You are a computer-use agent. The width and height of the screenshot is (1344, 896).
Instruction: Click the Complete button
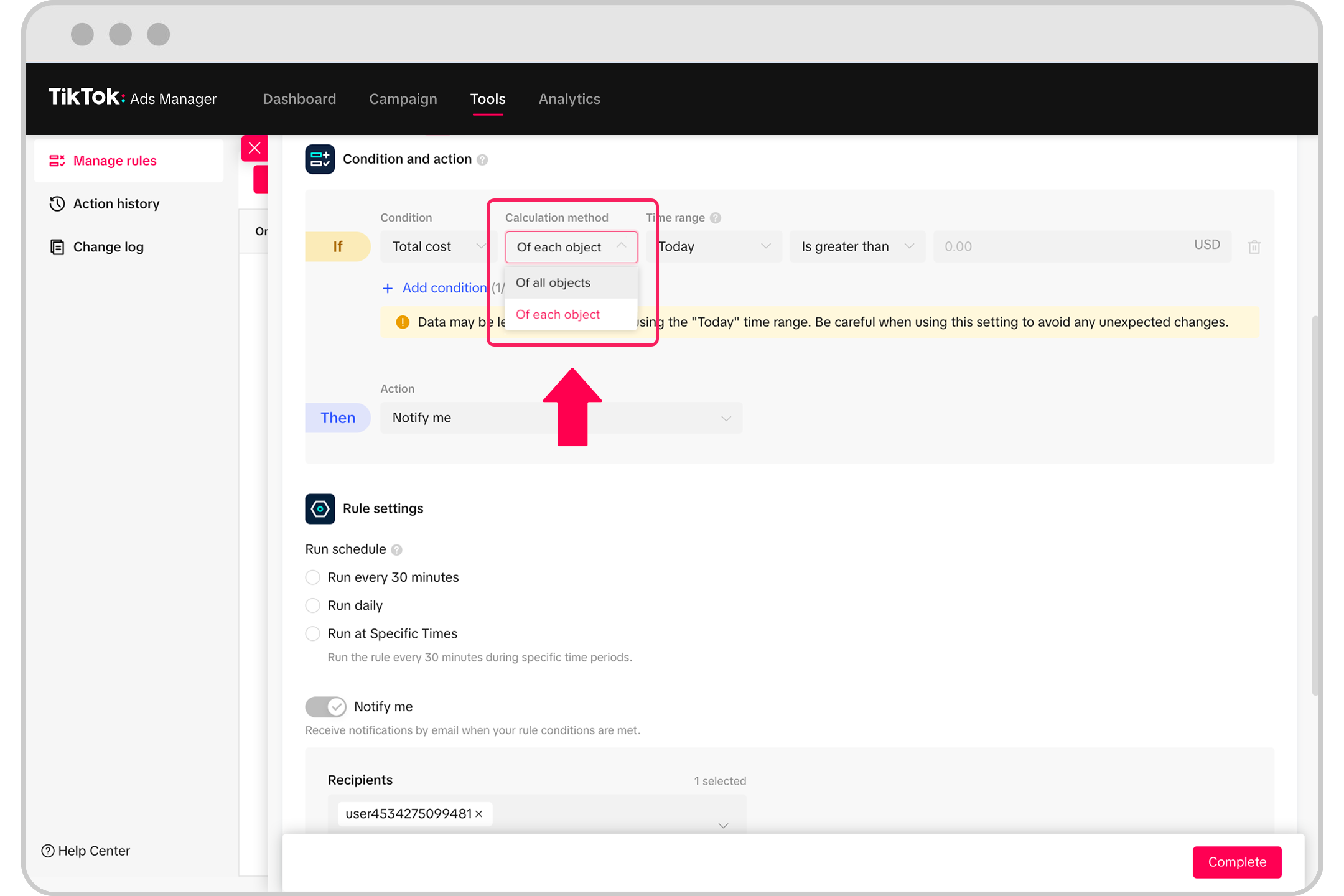point(1236,862)
